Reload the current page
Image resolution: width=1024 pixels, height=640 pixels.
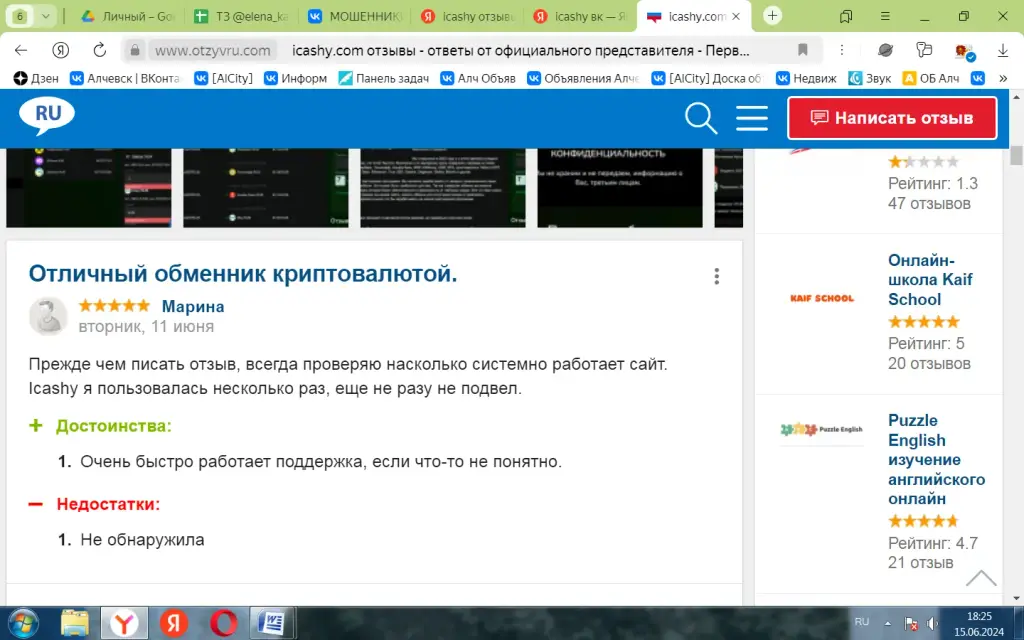99,50
